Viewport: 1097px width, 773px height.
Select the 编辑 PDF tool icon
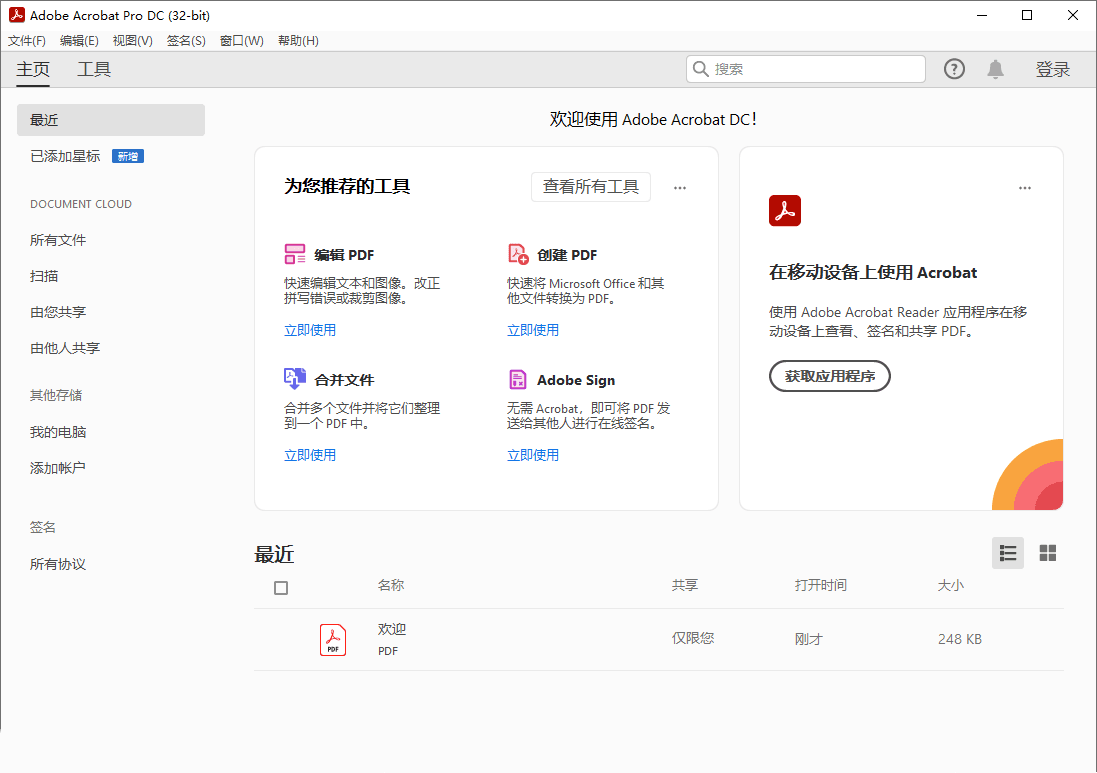(x=295, y=253)
